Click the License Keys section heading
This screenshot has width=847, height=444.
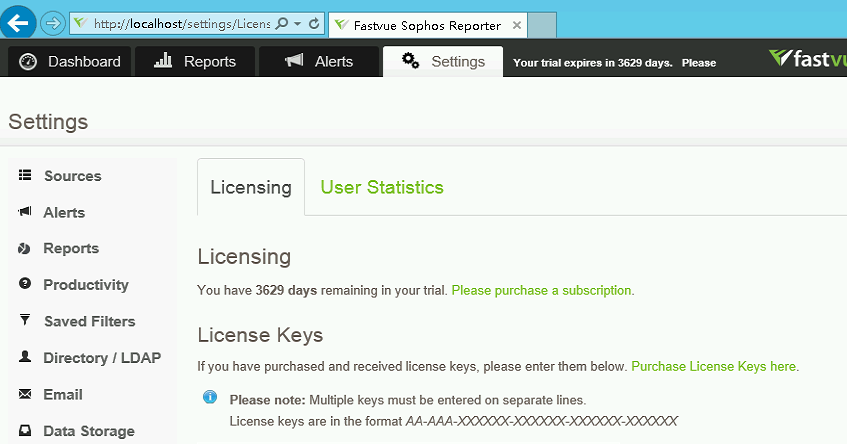pos(260,335)
